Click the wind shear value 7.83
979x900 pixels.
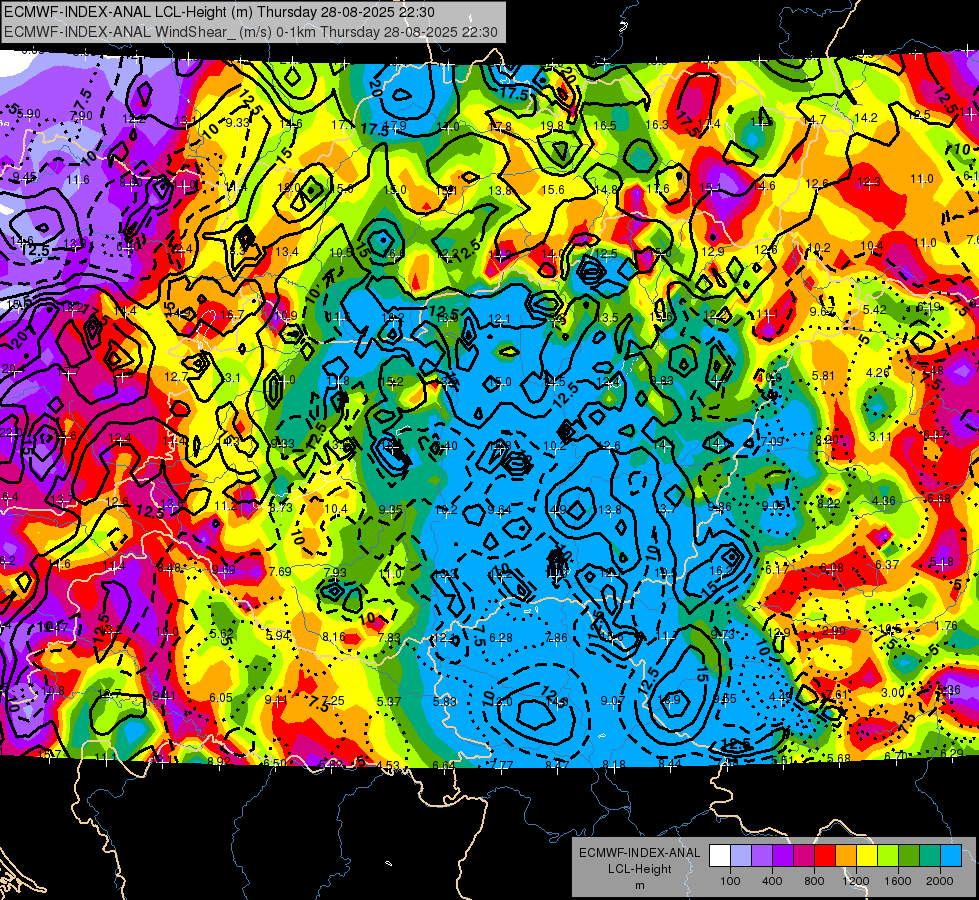[x=390, y=638]
